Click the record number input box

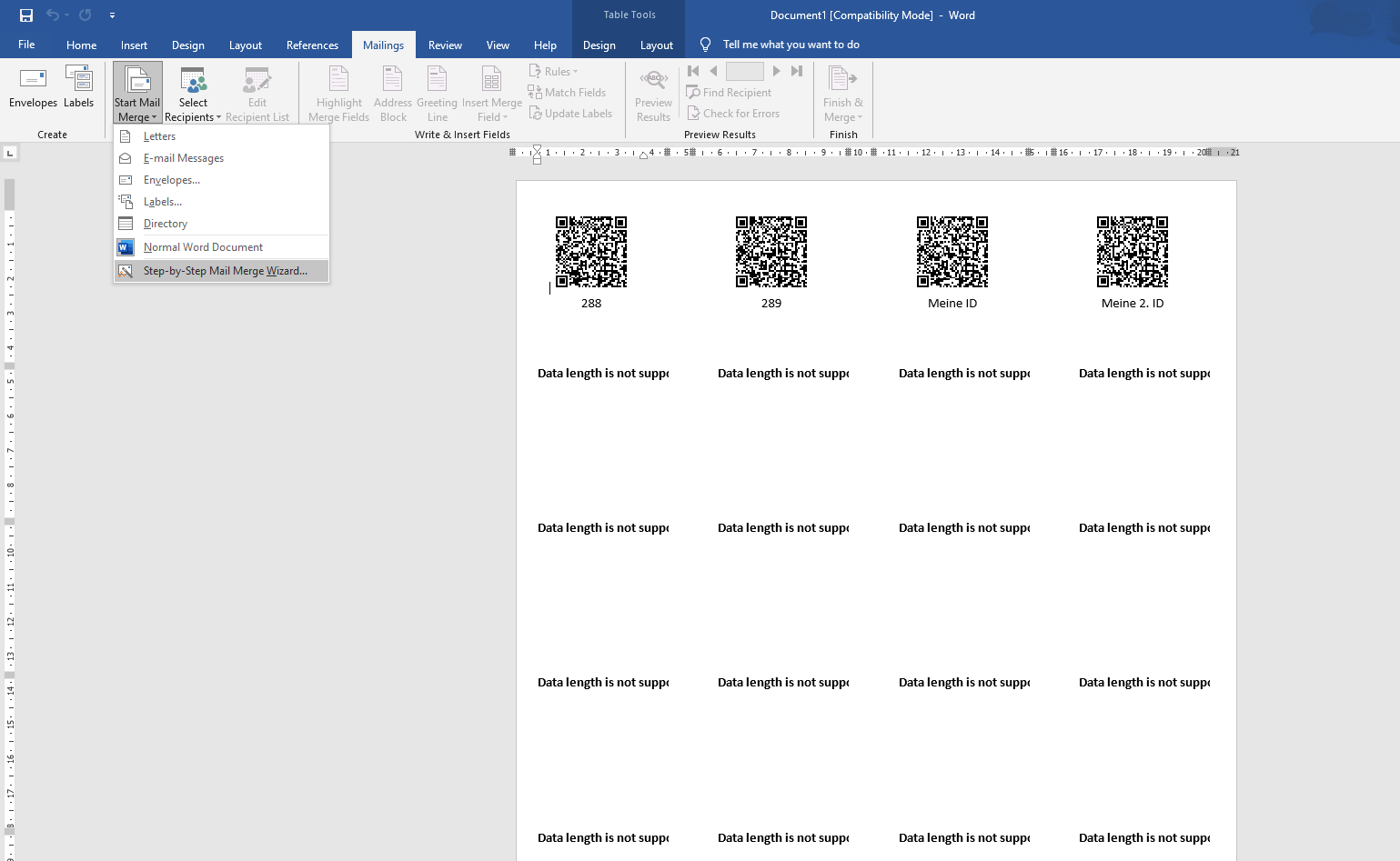(x=745, y=71)
